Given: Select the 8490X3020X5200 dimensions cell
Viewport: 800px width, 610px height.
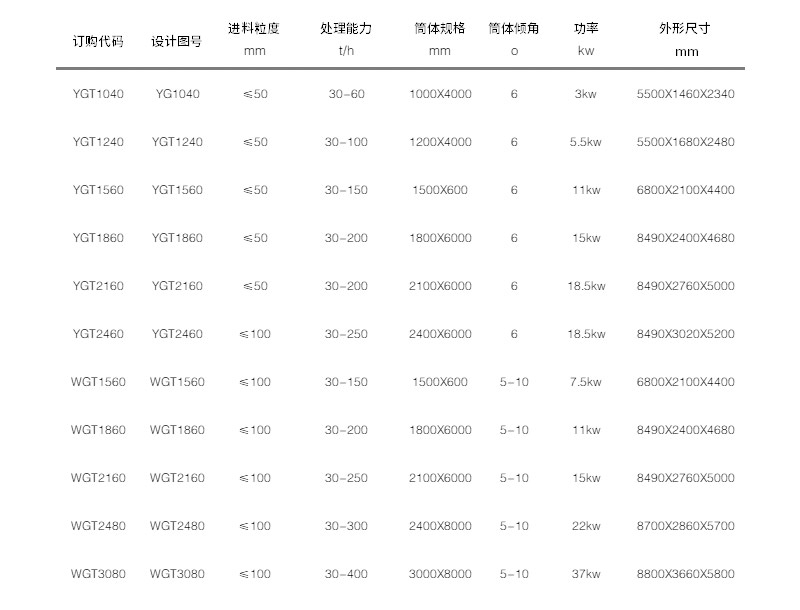Looking at the screenshot, I should click(685, 334).
